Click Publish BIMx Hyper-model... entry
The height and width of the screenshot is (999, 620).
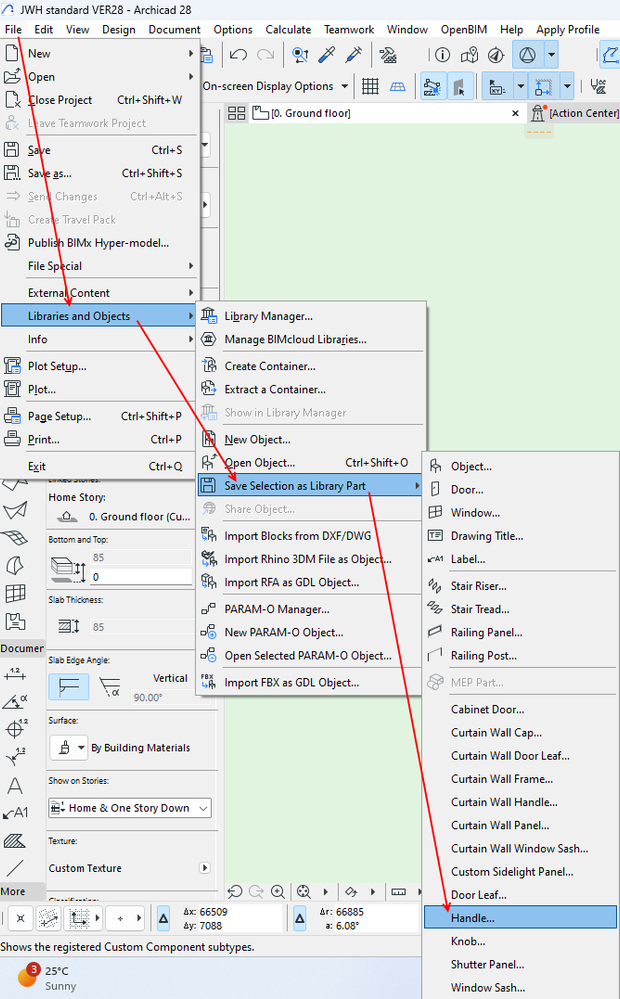[x=100, y=243]
